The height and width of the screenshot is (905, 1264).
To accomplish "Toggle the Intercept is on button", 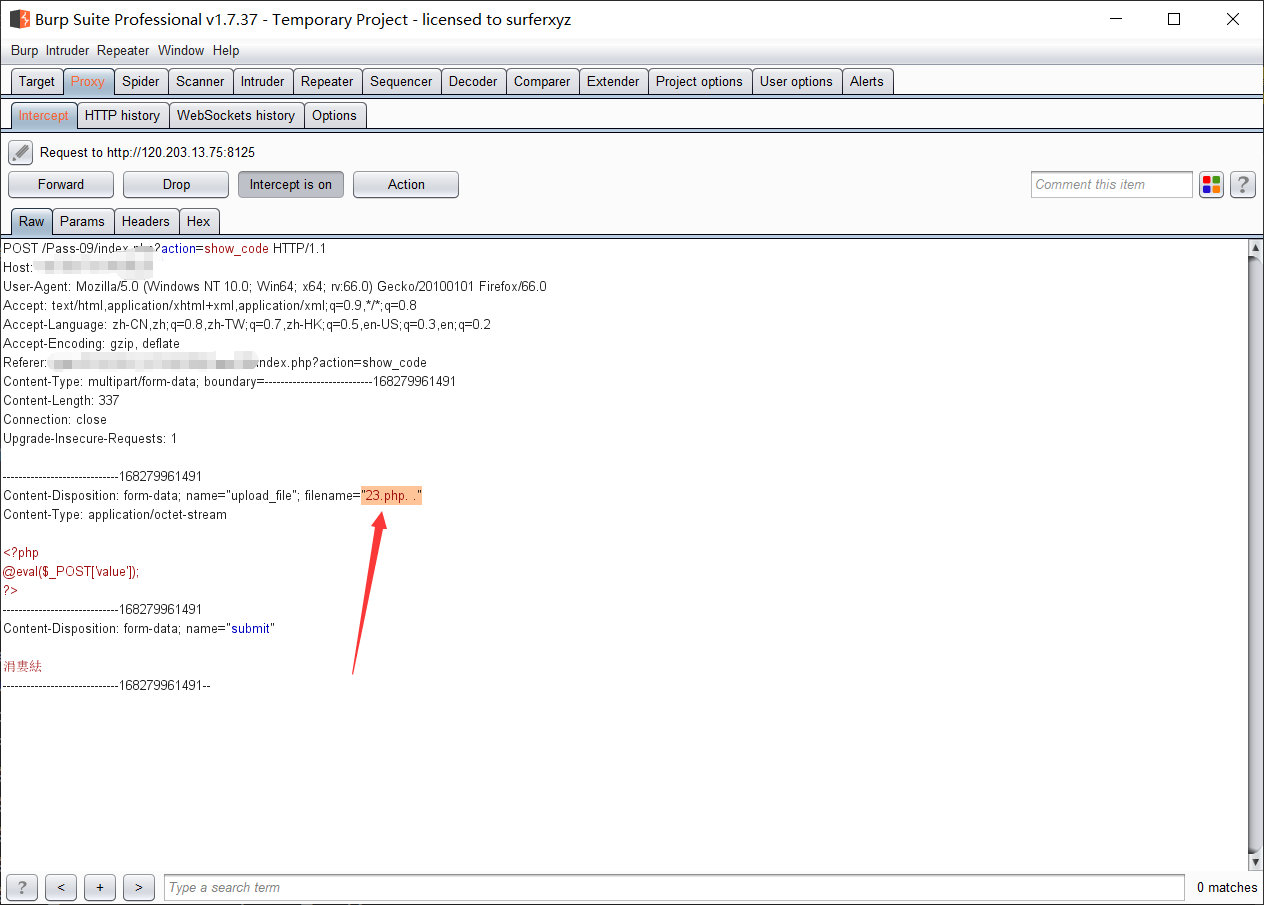I will pos(291,184).
